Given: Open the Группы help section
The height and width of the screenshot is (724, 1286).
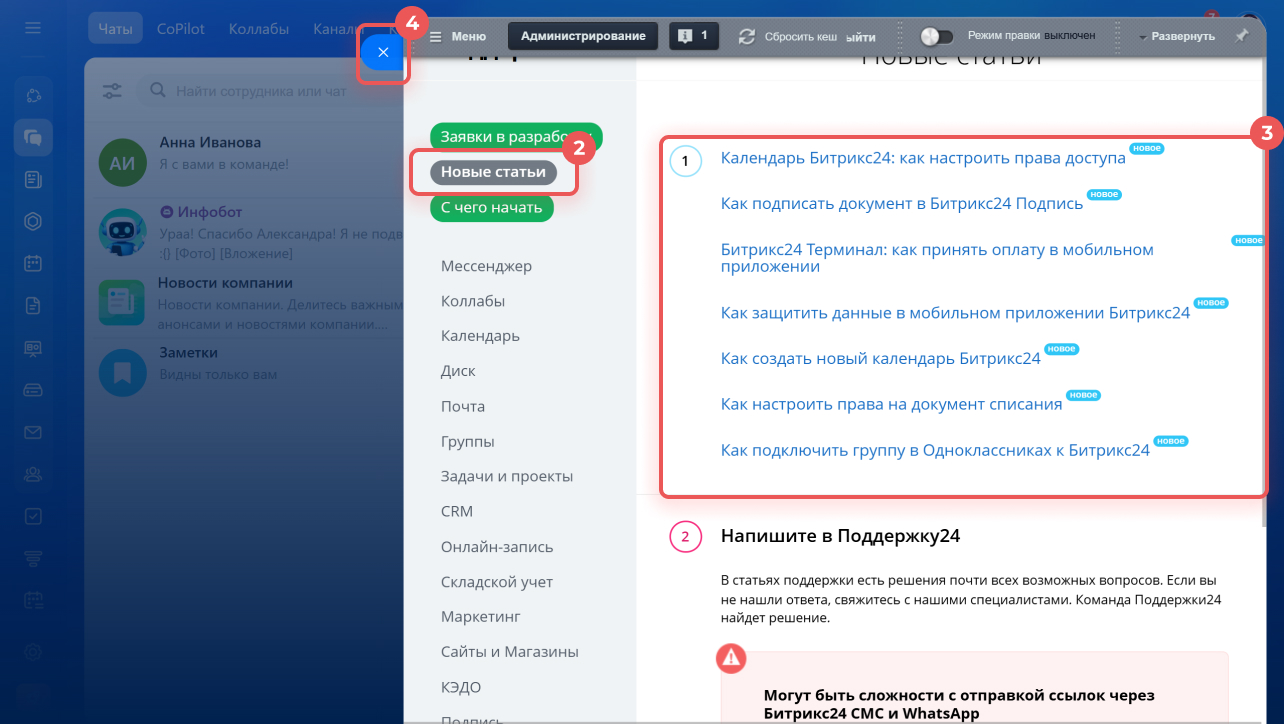Looking at the screenshot, I should click(468, 441).
